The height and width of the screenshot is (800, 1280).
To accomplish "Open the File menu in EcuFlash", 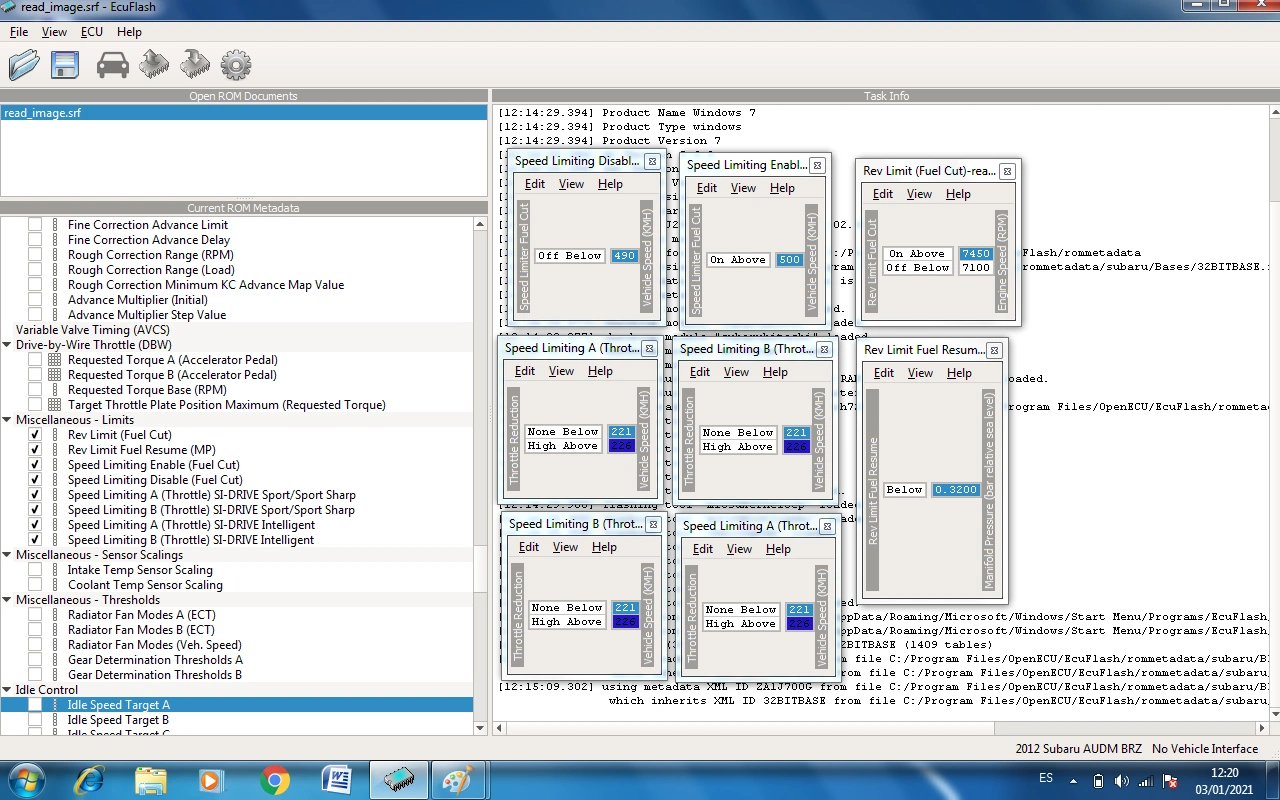I will (19, 32).
